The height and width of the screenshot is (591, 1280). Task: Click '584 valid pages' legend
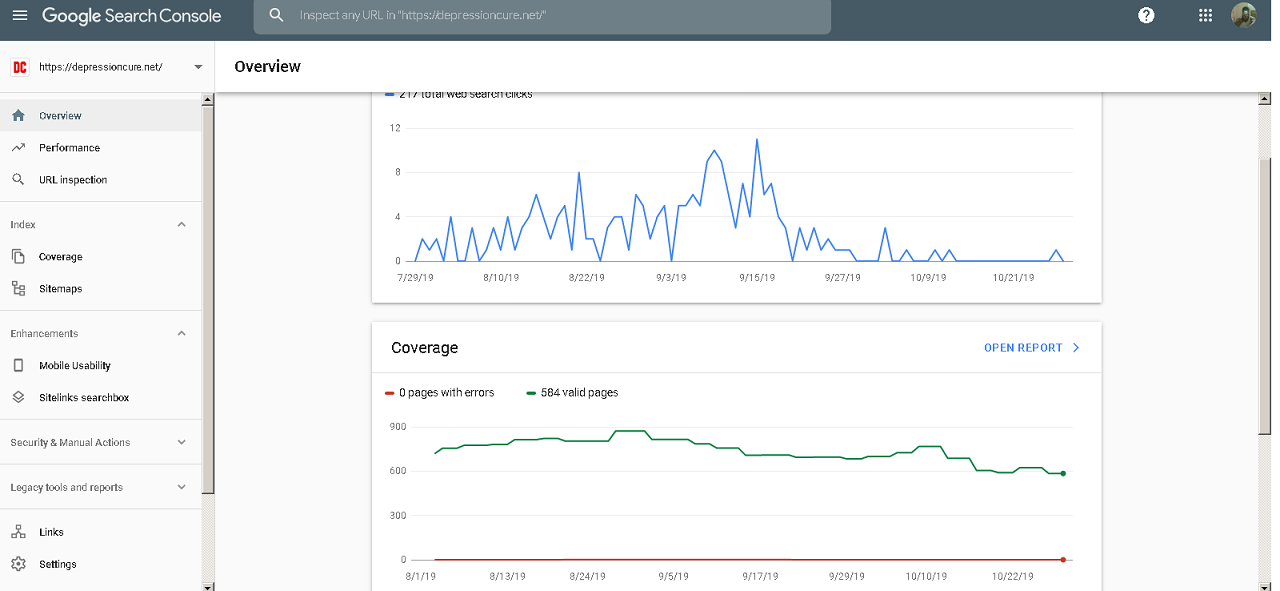(572, 393)
